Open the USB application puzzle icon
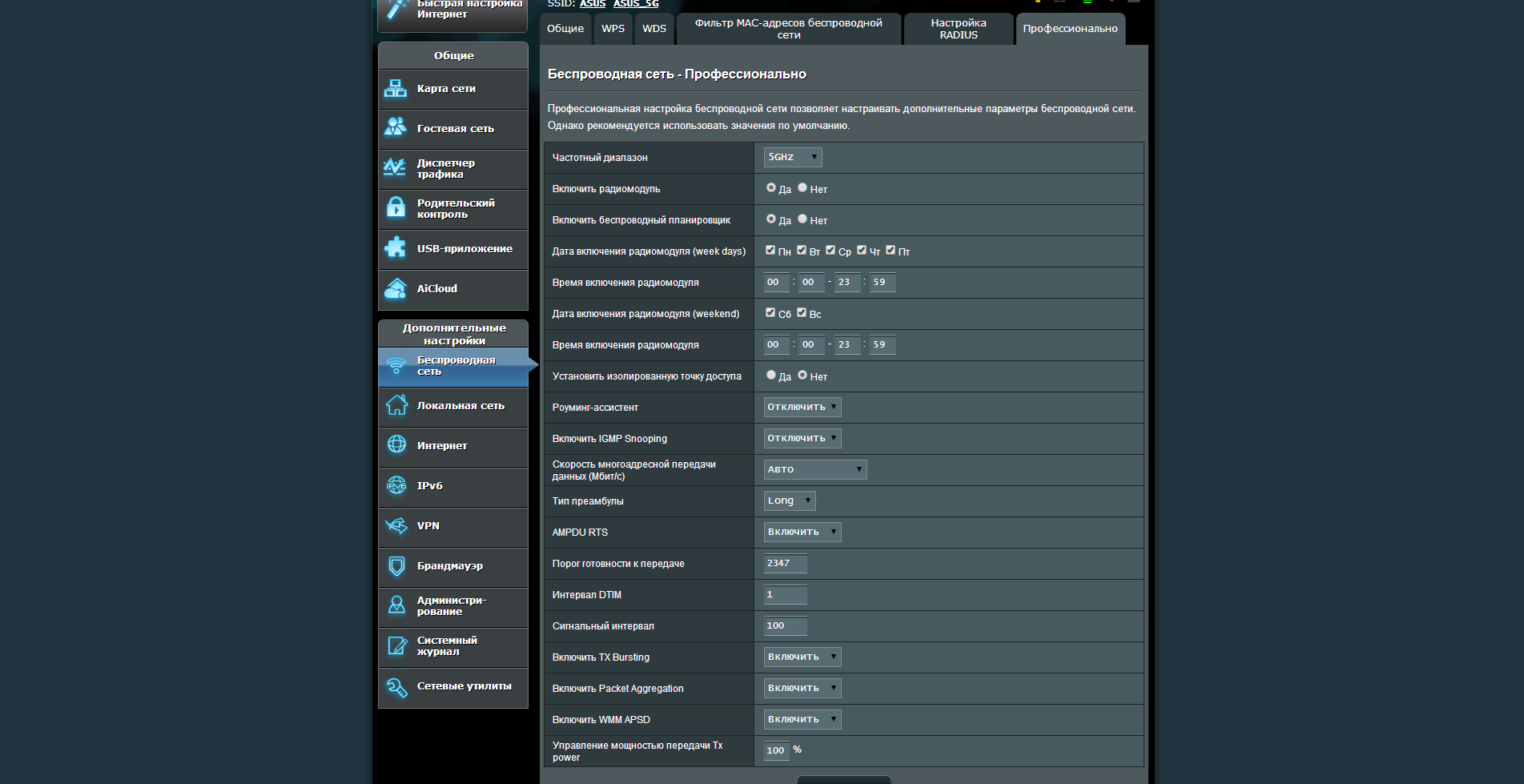The height and width of the screenshot is (784, 1524). tap(396, 247)
